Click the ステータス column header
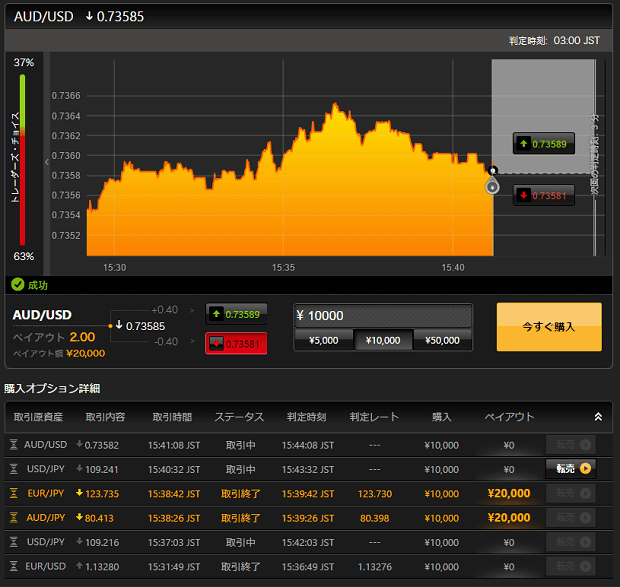 (x=239, y=417)
